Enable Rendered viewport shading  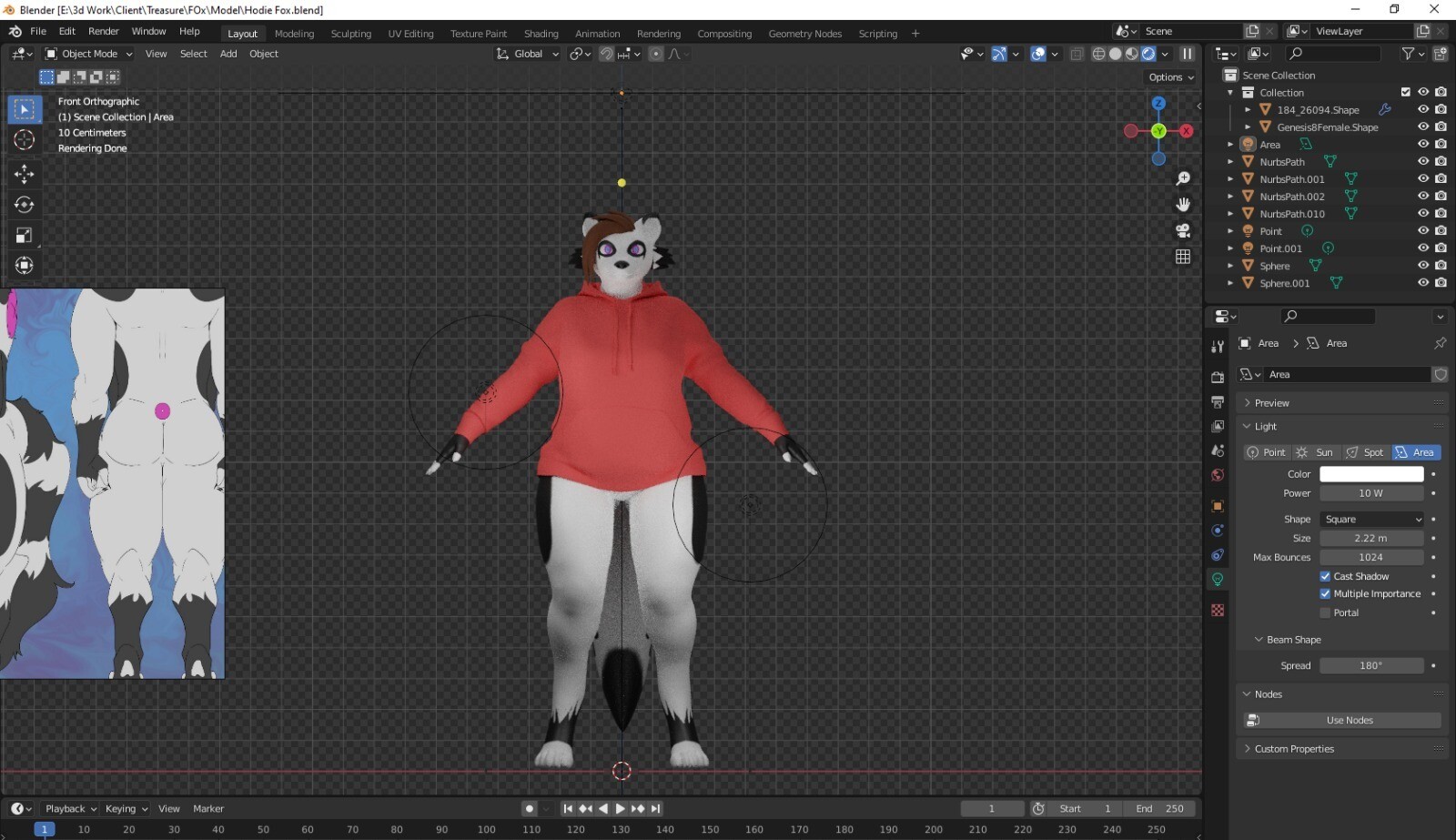tap(1148, 54)
